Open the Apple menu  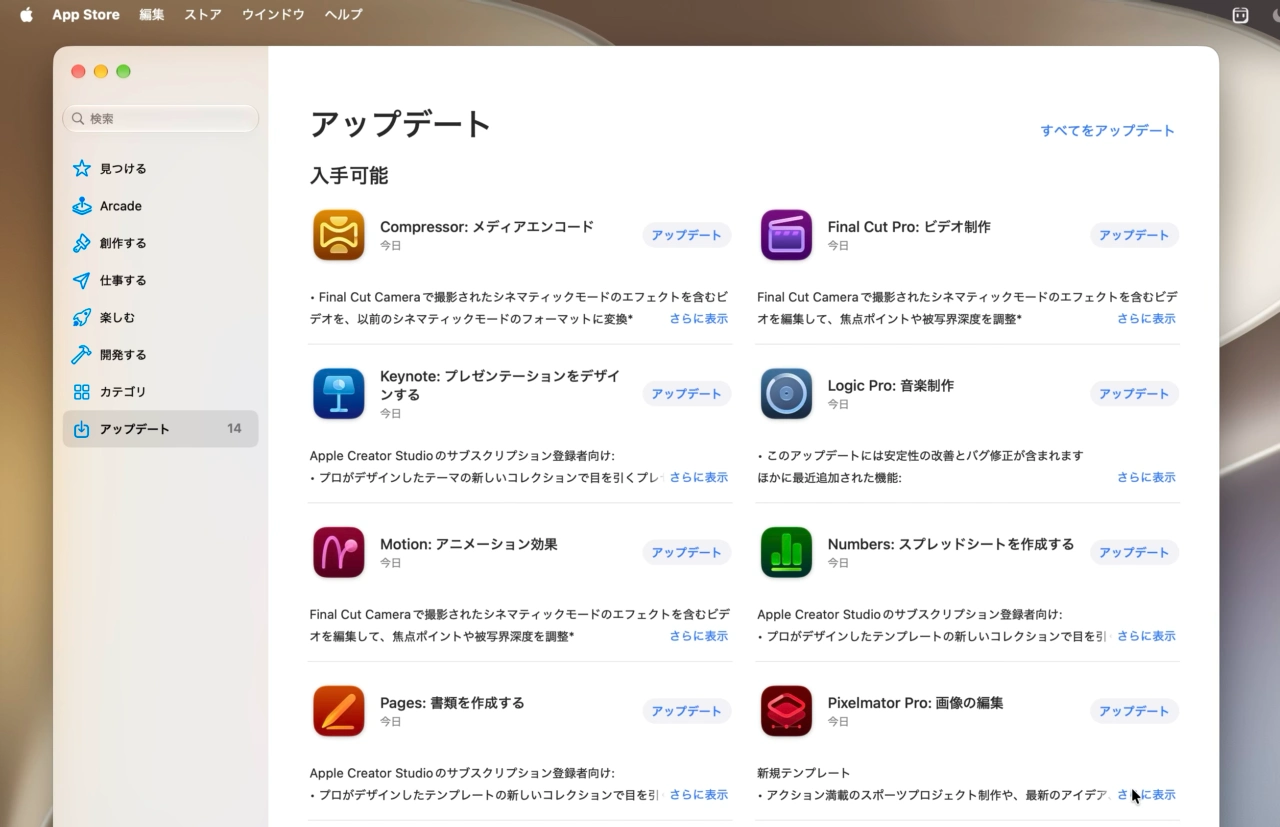[x=26, y=15]
